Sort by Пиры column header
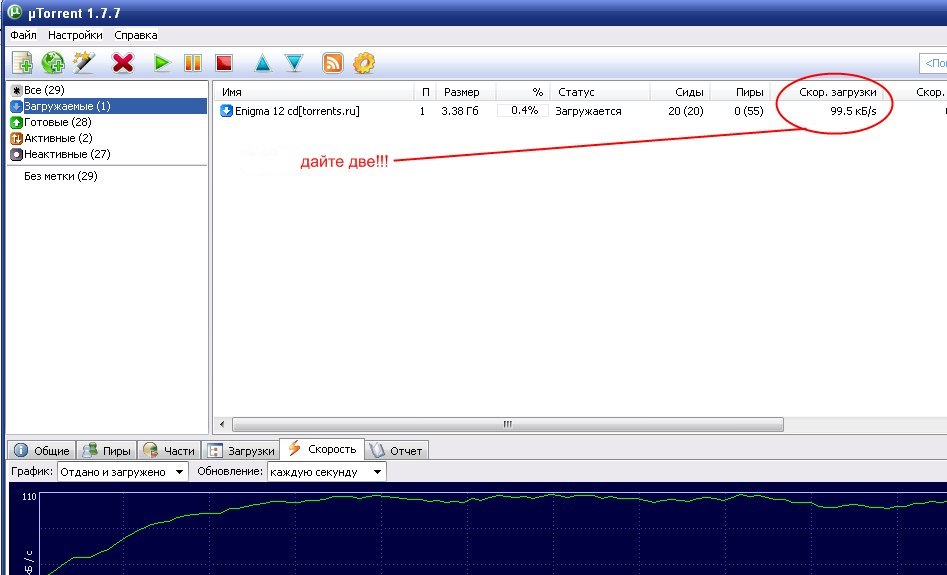Screen dimensions: 947x575 pyautogui.click(x=740, y=92)
